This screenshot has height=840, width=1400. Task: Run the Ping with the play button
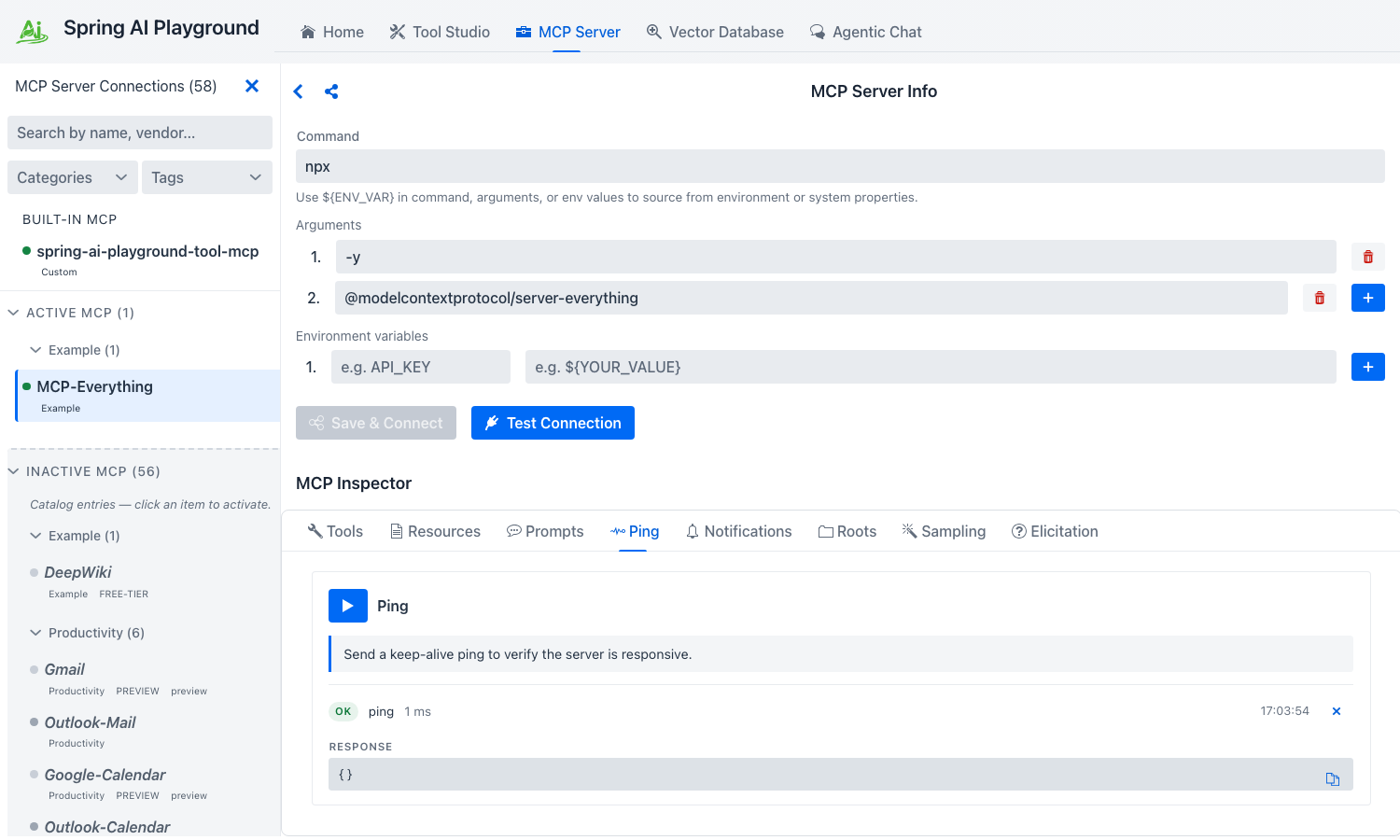pos(348,606)
